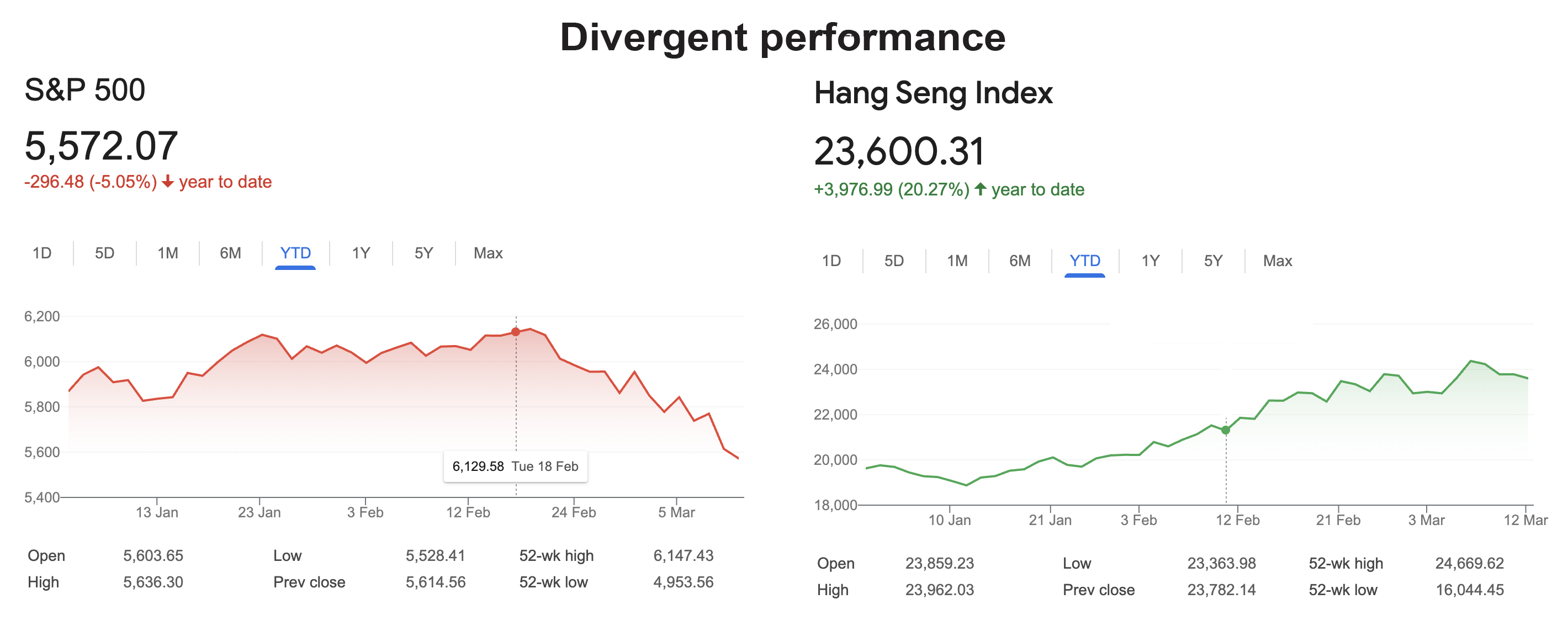Screen dimensions: 1568x636
Task: Click Hang Seng Low value 23,363.98
Action: tap(1222, 564)
